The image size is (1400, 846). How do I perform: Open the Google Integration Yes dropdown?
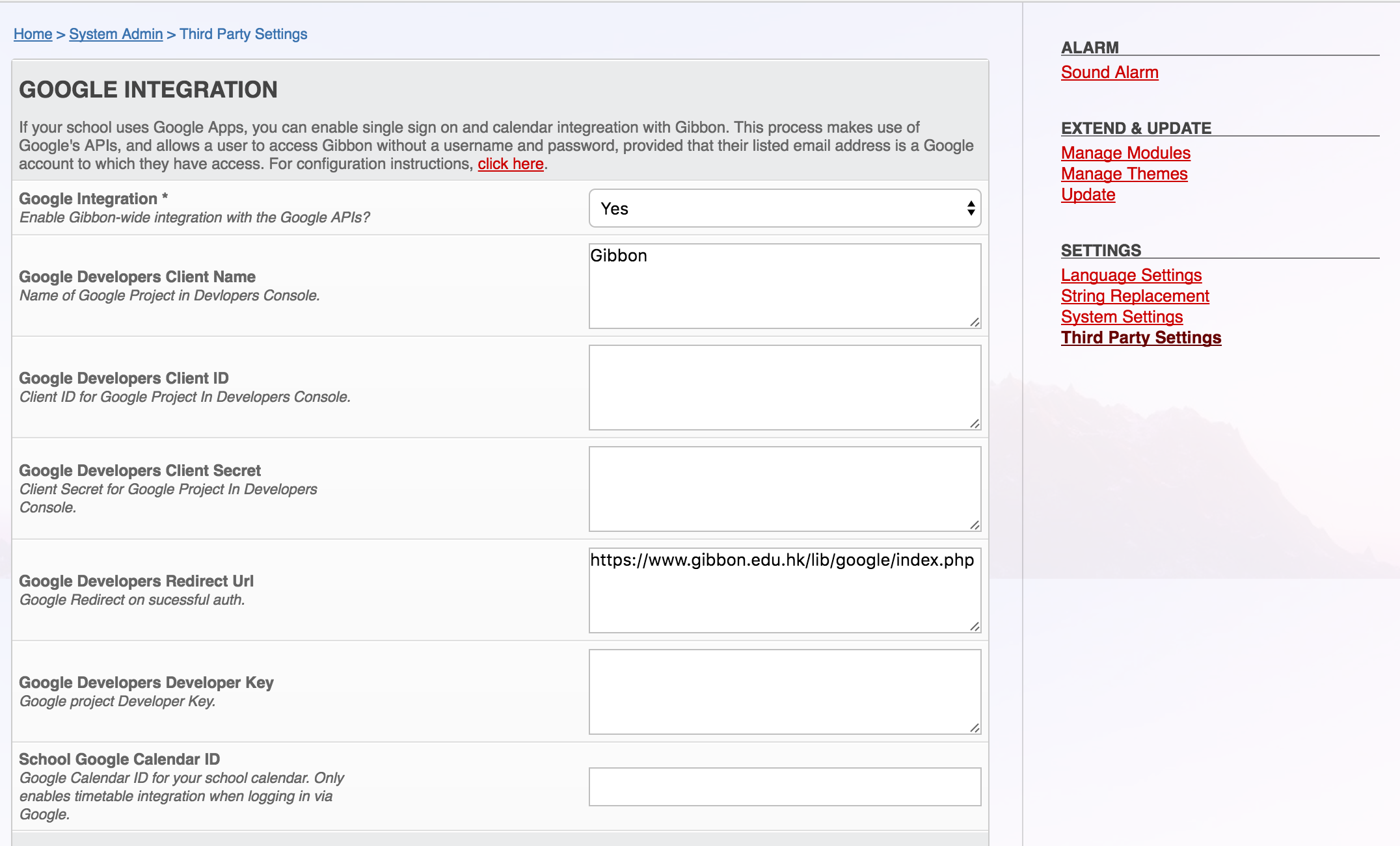coord(785,208)
